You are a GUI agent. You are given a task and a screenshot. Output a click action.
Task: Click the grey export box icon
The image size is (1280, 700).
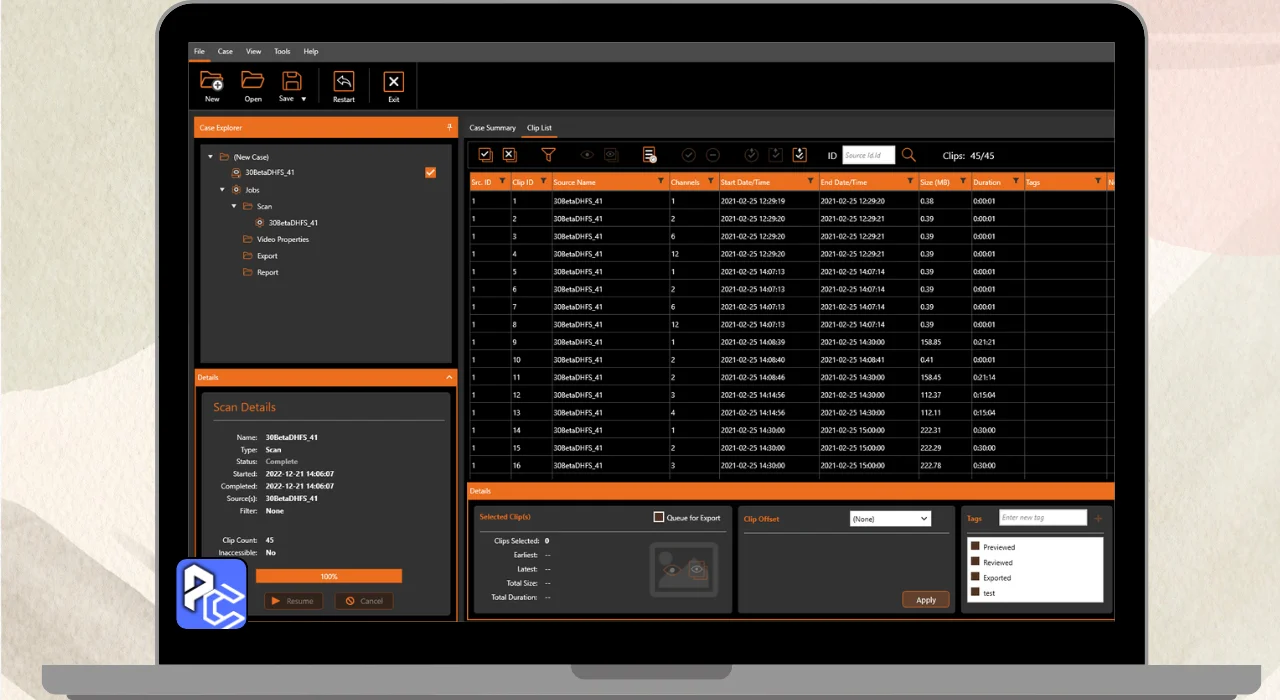point(775,155)
